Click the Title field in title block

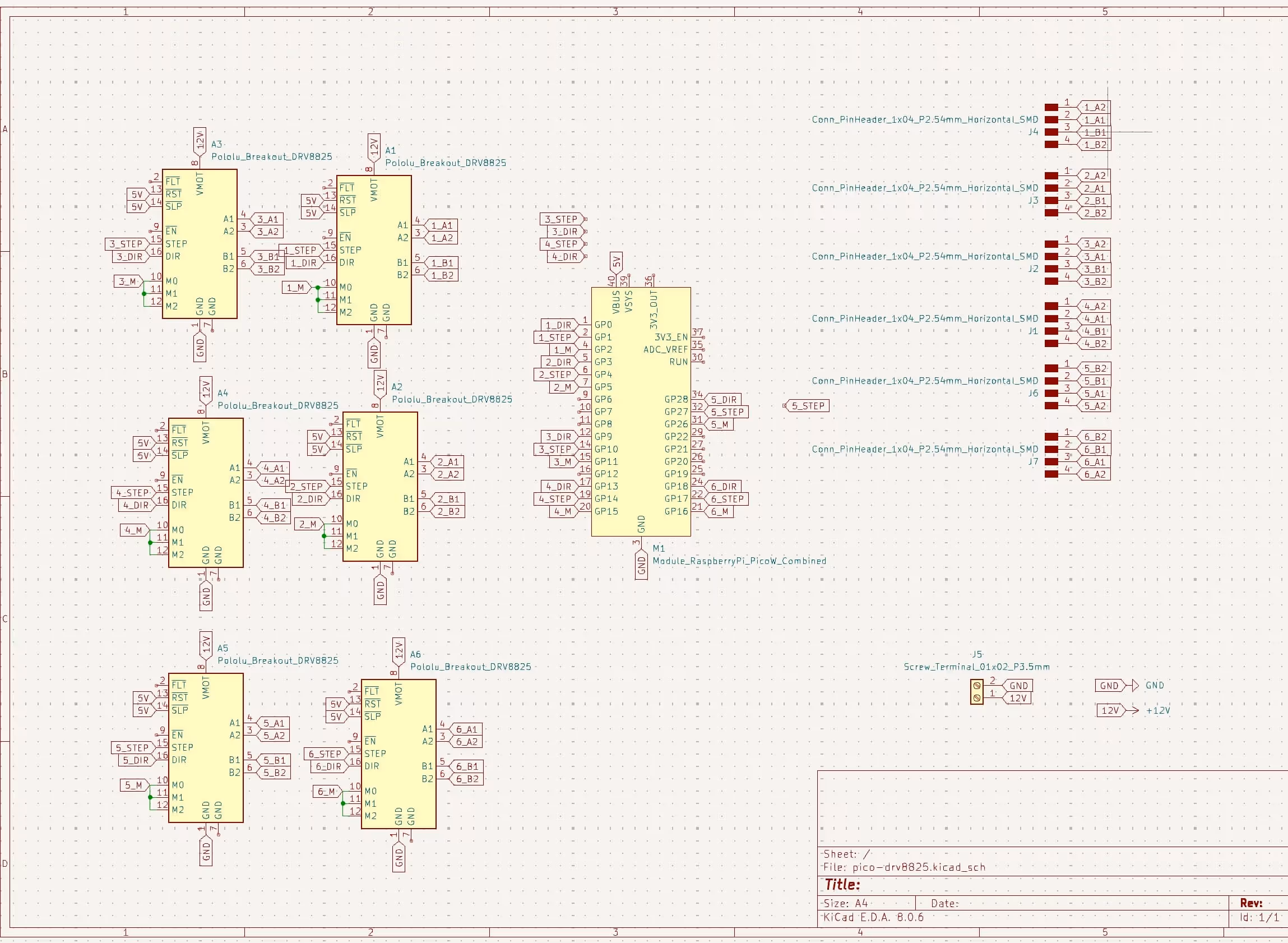point(842,885)
